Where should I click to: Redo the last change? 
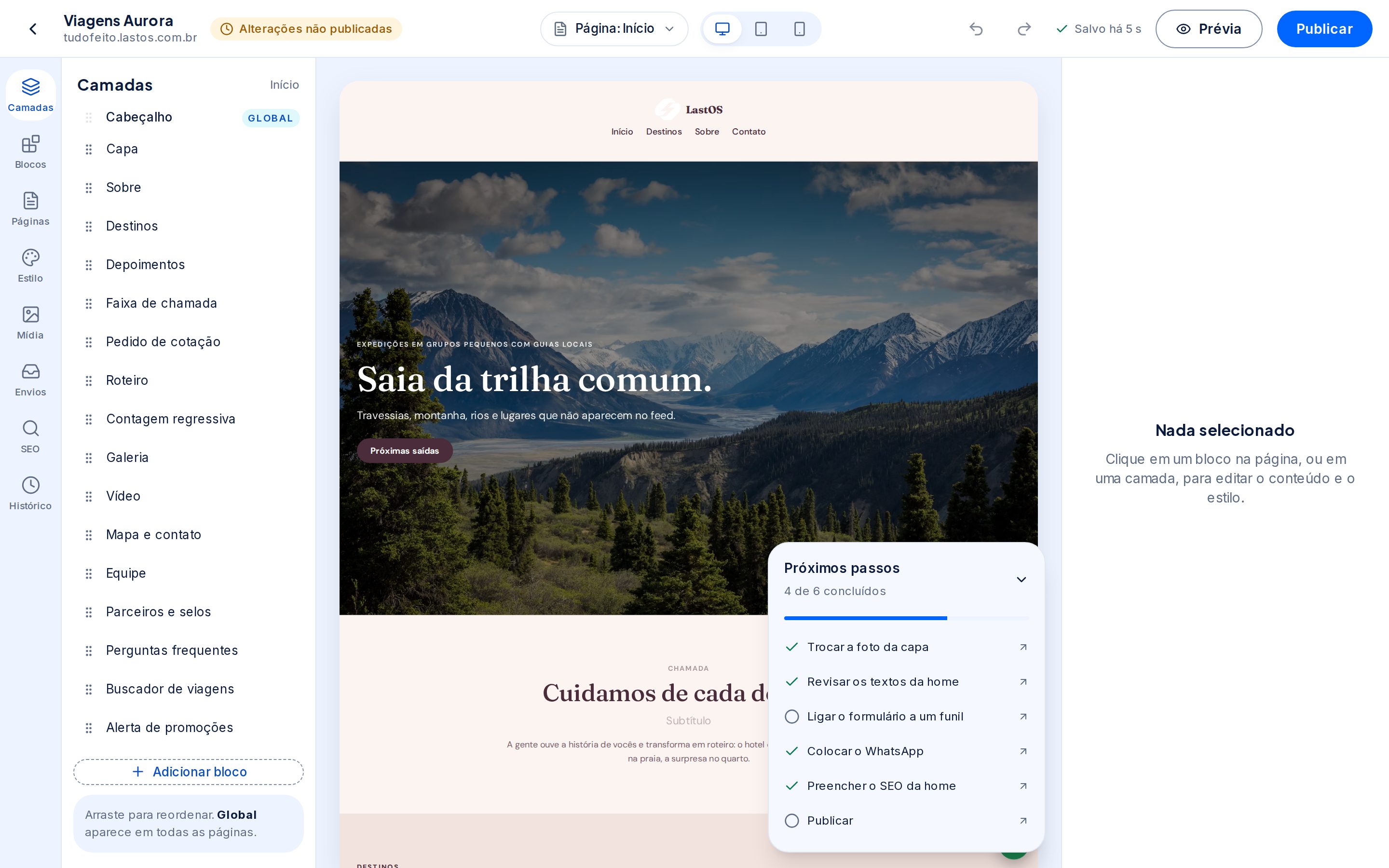(1024, 29)
